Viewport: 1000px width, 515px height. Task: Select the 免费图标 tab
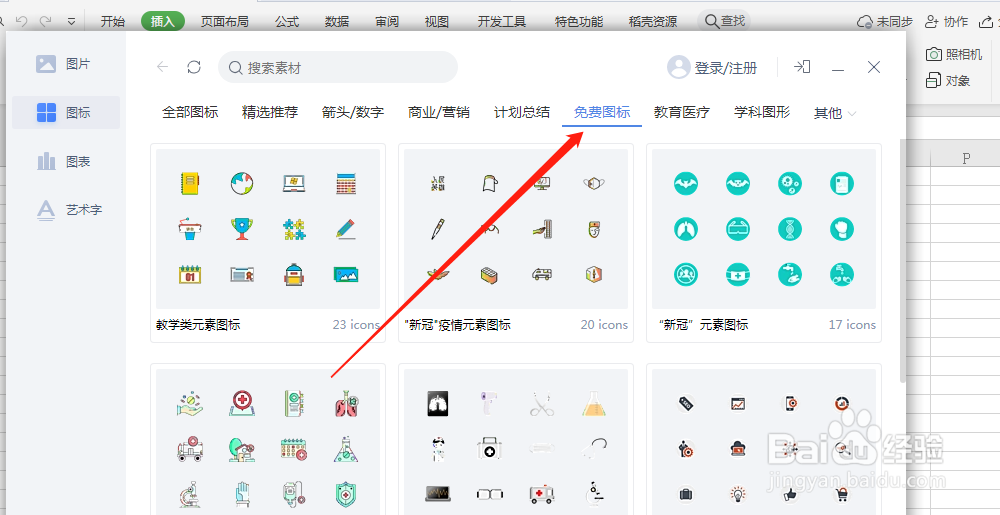pos(602,112)
